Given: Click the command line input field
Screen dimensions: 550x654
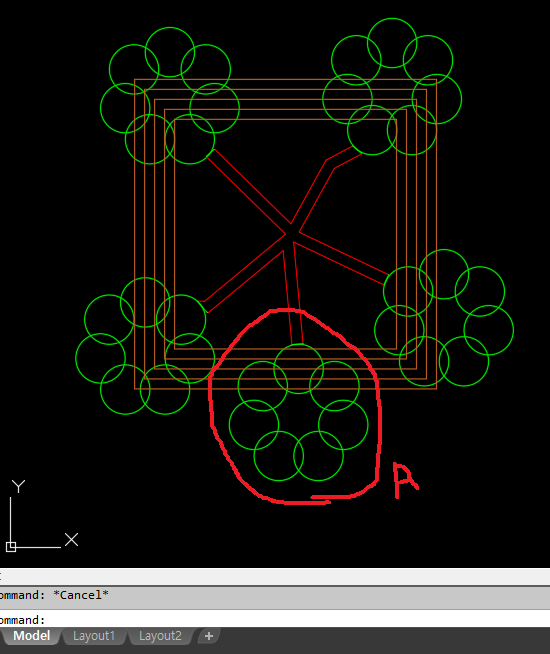Looking at the screenshot, I should click(275, 619).
